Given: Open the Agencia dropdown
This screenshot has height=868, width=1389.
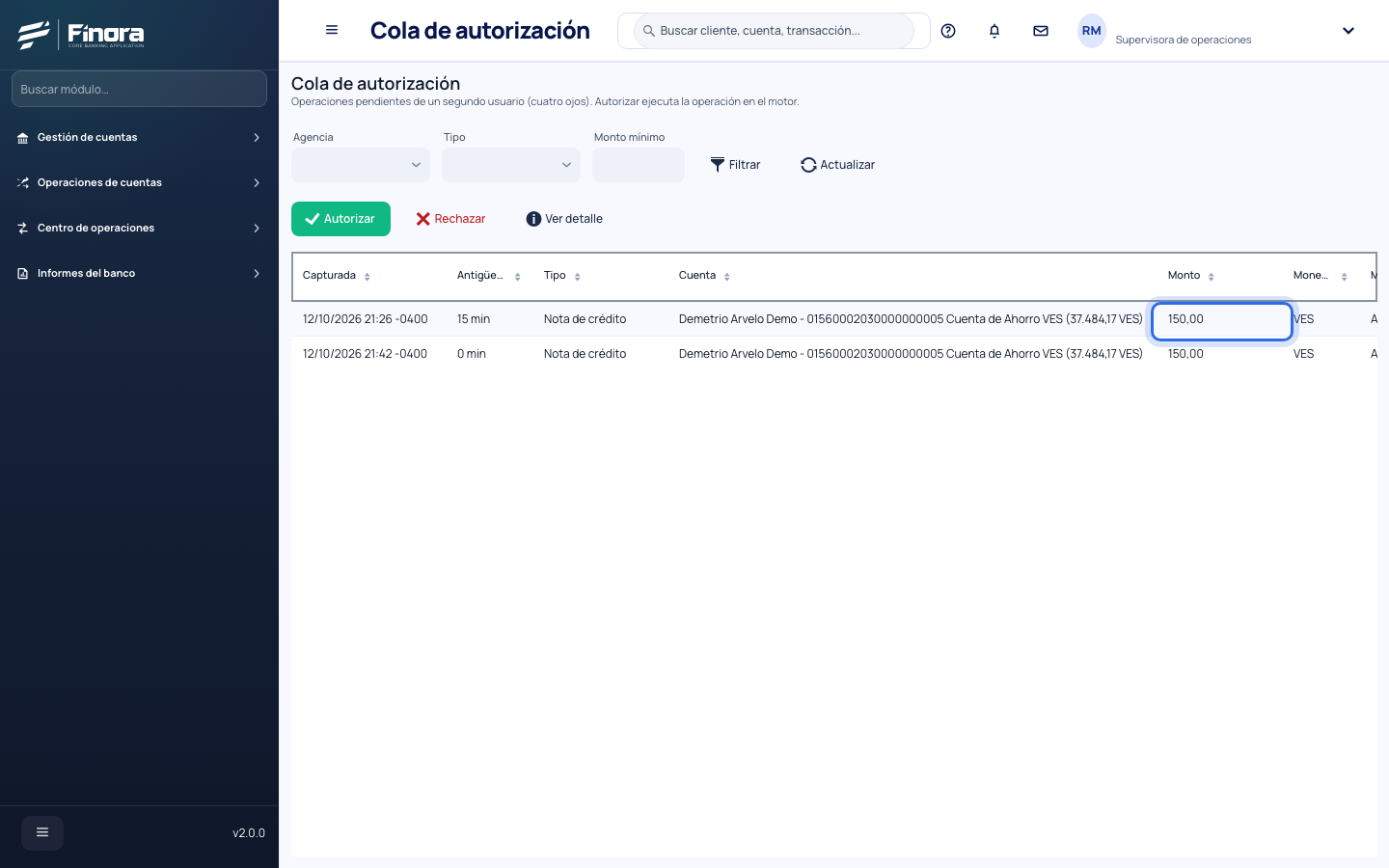Looking at the screenshot, I should pyautogui.click(x=361, y=165).
